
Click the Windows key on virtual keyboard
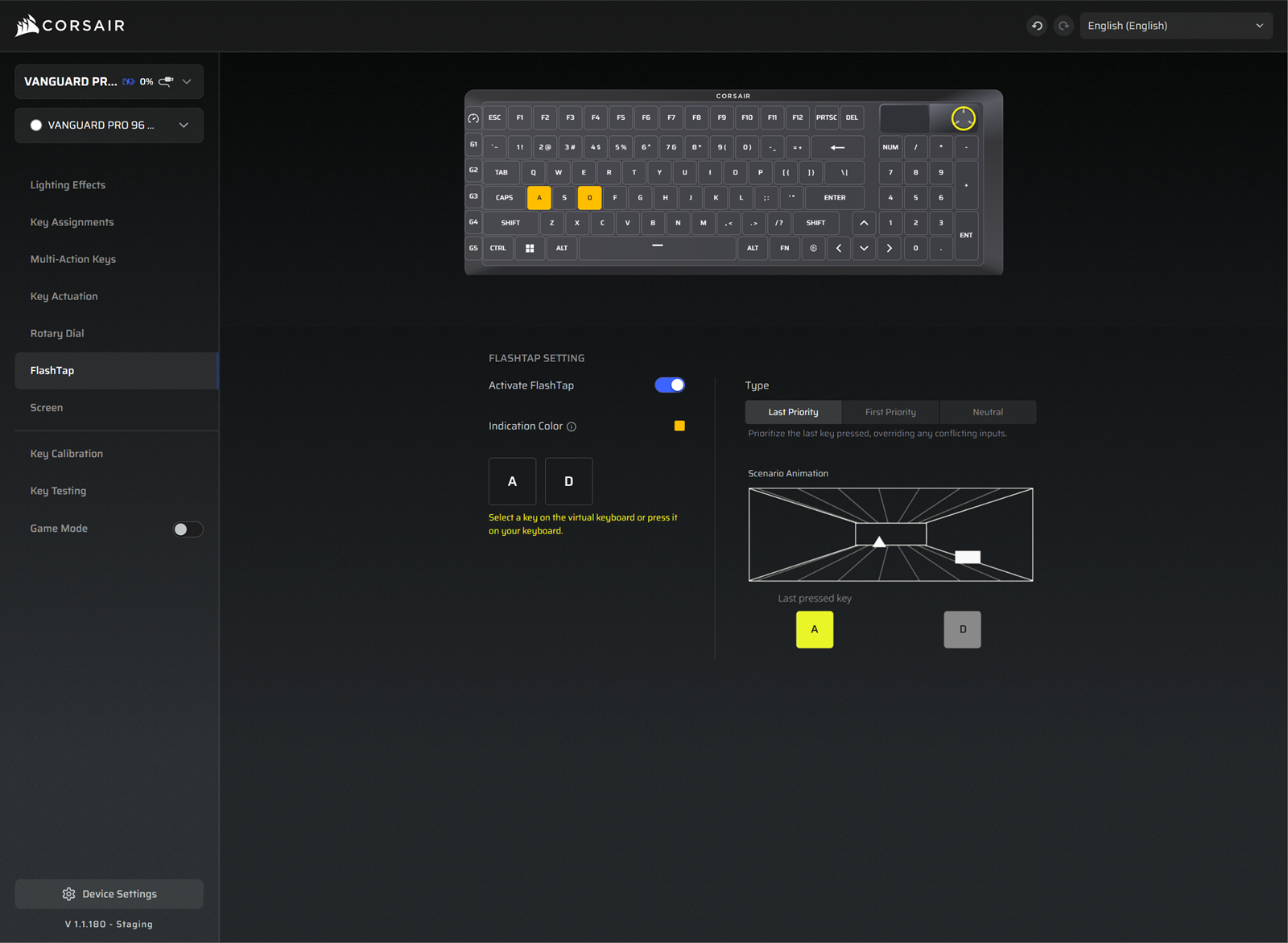click(x=530, y=249)
